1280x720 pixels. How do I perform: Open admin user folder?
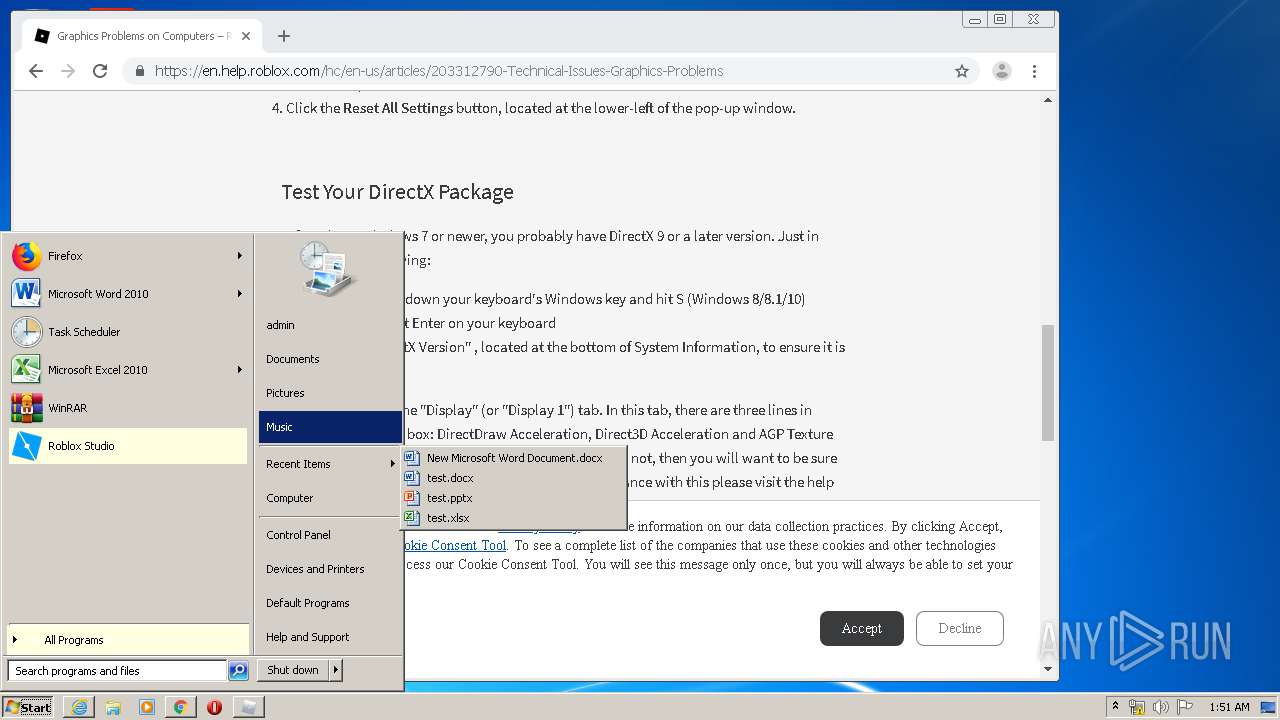pyautogui.click(x=330, y=325)
